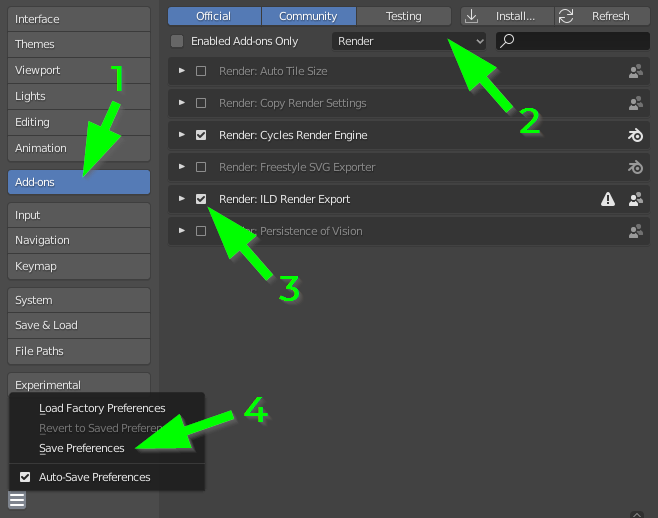Disable the Cycles Render Engine add-on checkbox
Screen dimensions: 658x518
pyautogui.click(x=201, y=135)
